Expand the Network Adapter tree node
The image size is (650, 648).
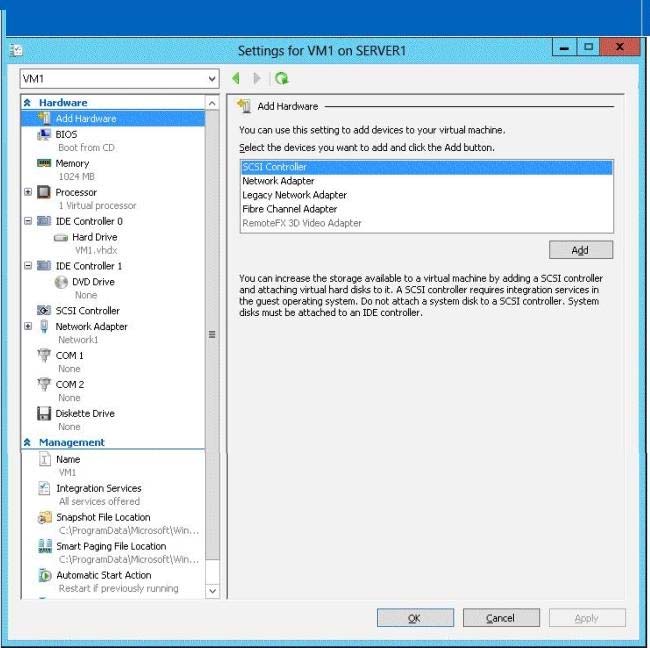click(x=28, y=326)
